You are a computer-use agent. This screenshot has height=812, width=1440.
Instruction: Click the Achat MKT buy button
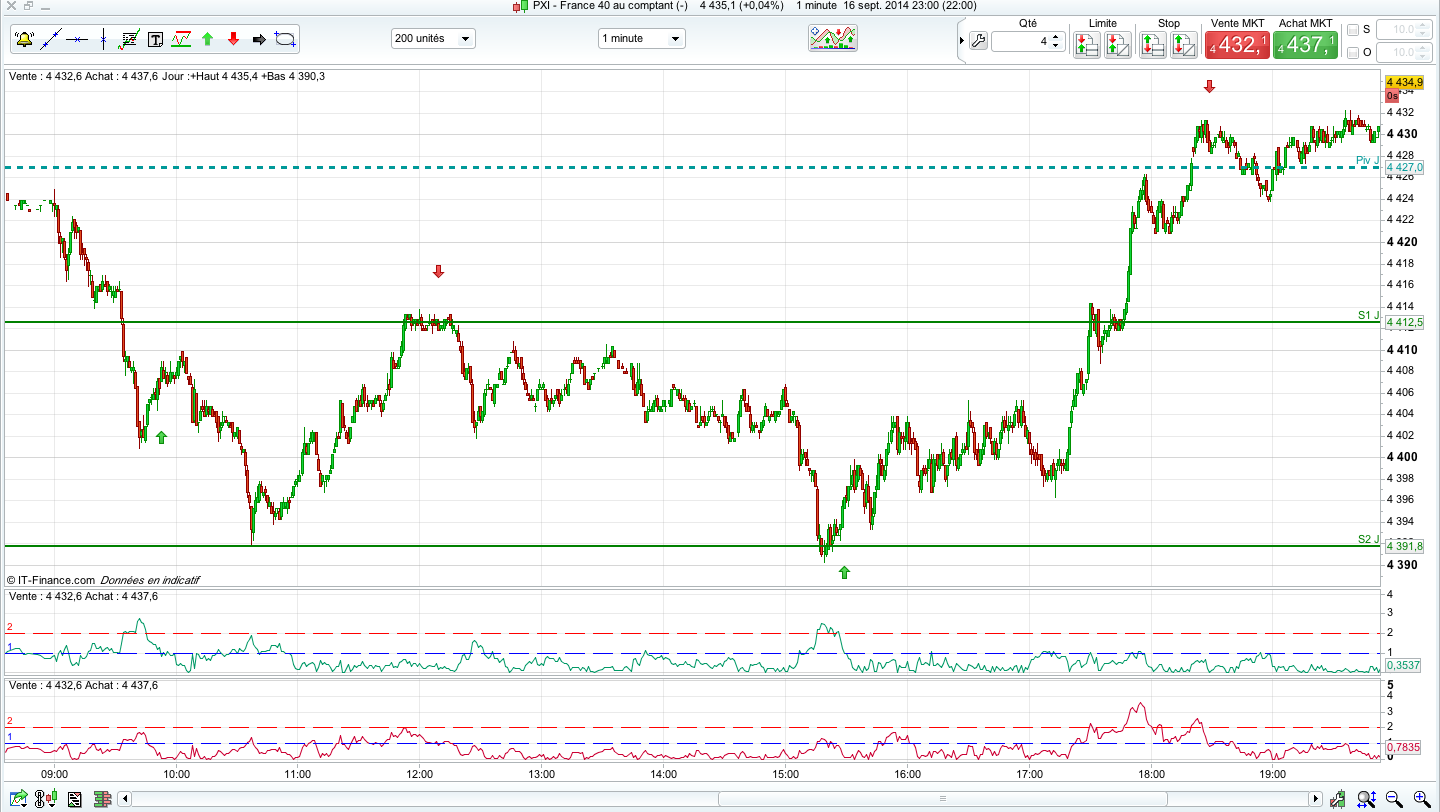point(1305,45)
